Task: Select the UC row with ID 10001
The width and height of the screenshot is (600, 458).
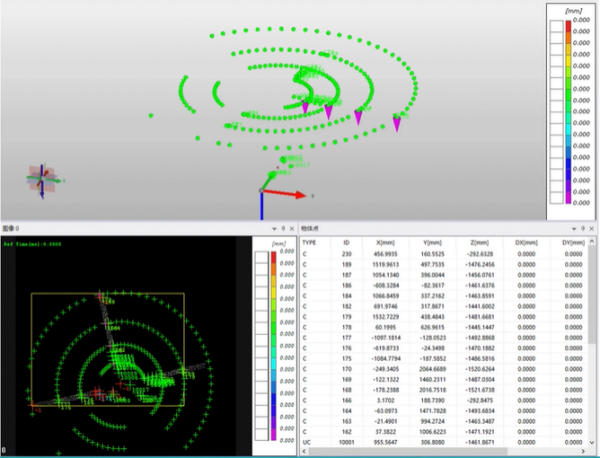Action: pos(444,442)
